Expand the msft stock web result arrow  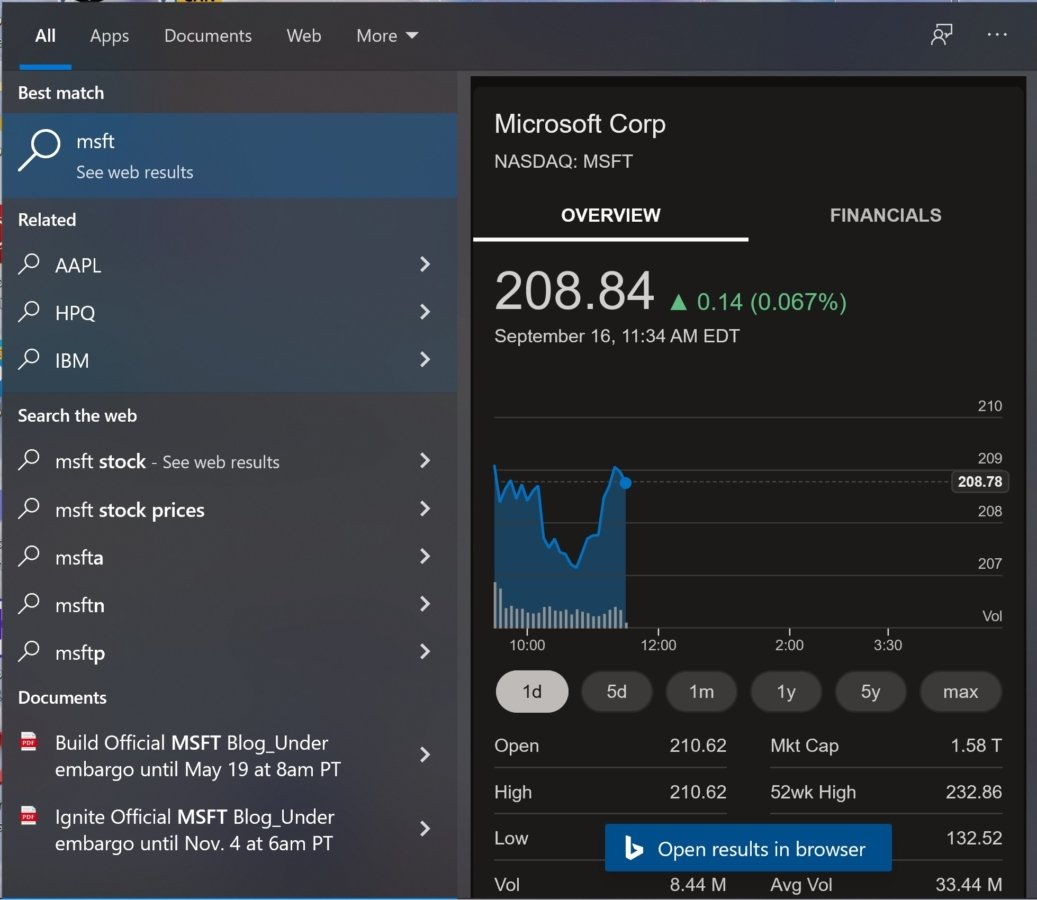pos(425,460)
